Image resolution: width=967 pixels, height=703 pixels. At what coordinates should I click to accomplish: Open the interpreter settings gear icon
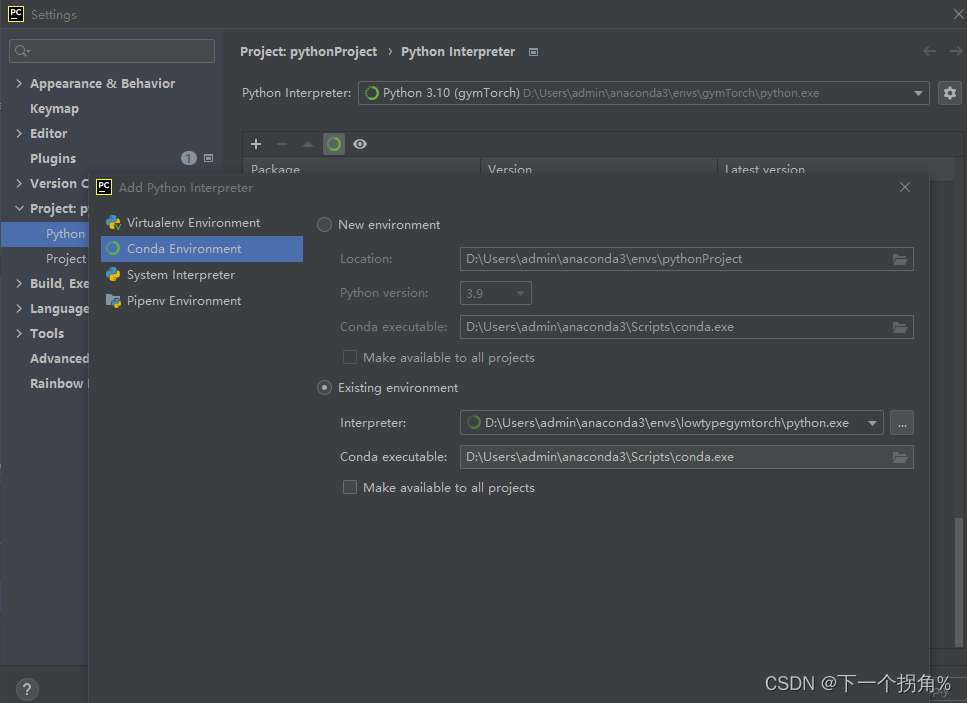point(950,93)
